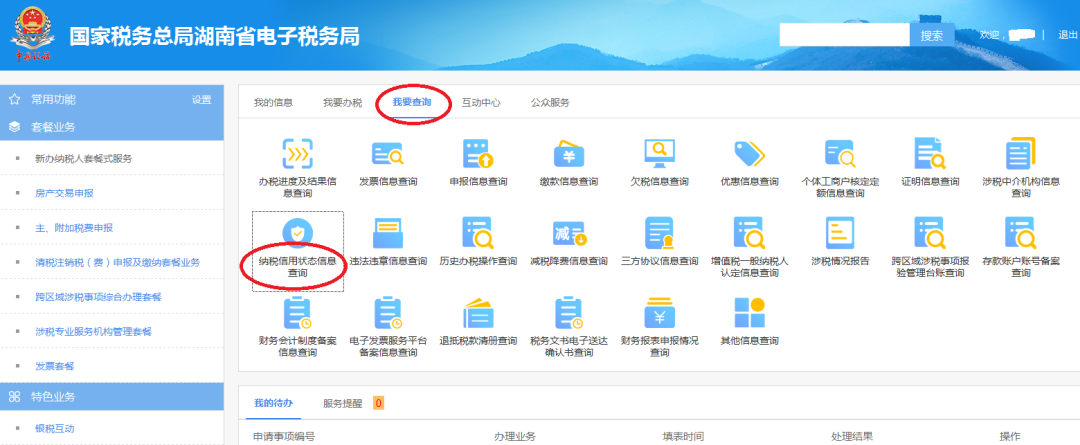Open 证明信息查询 document icon
1080x445 pixels.
click(x=930, y=154)
